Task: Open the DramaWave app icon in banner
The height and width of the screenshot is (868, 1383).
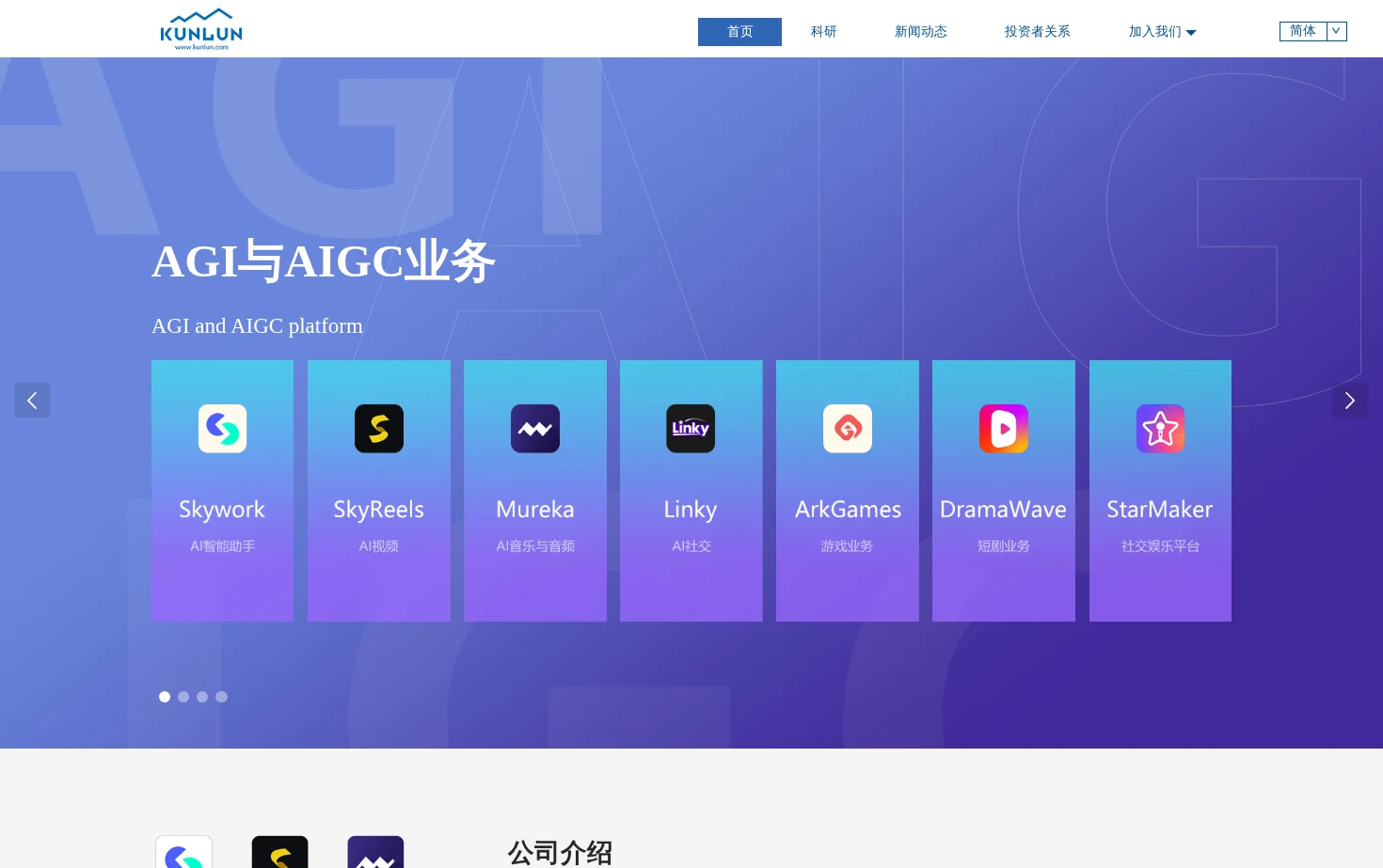Action: 1004,429
